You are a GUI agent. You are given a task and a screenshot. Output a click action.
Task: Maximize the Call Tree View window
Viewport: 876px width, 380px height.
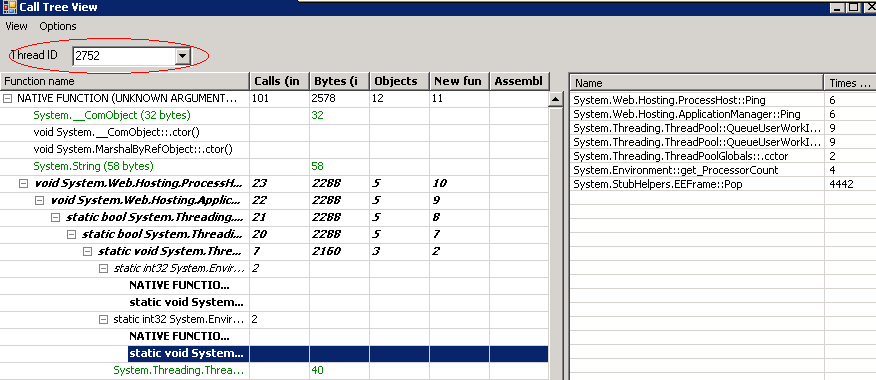(853, 7)
